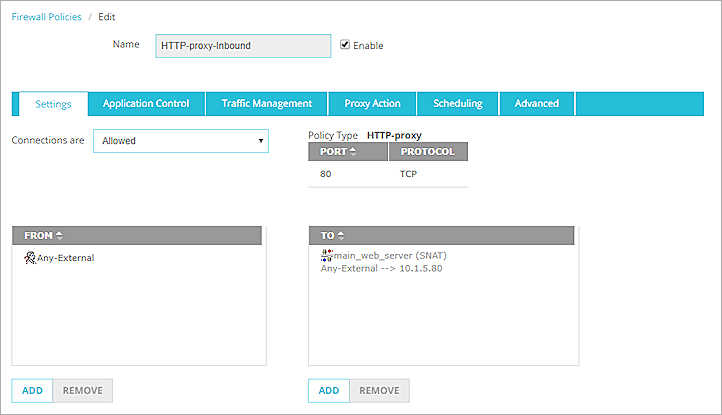Click REMOVE button under FROM list
722x415 pixels.
83,390
